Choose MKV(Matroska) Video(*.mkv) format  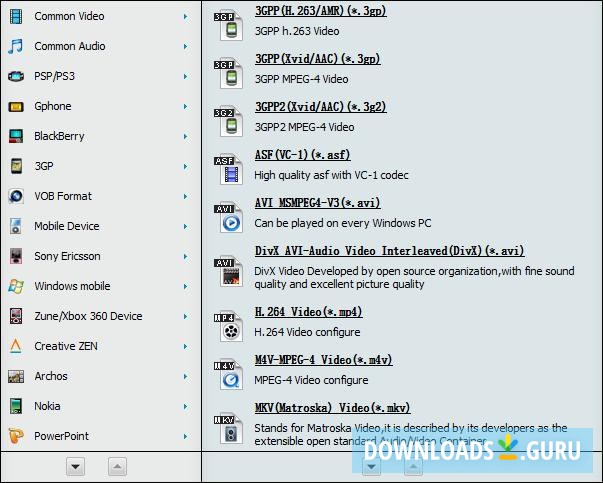click(x=333, y=408)
